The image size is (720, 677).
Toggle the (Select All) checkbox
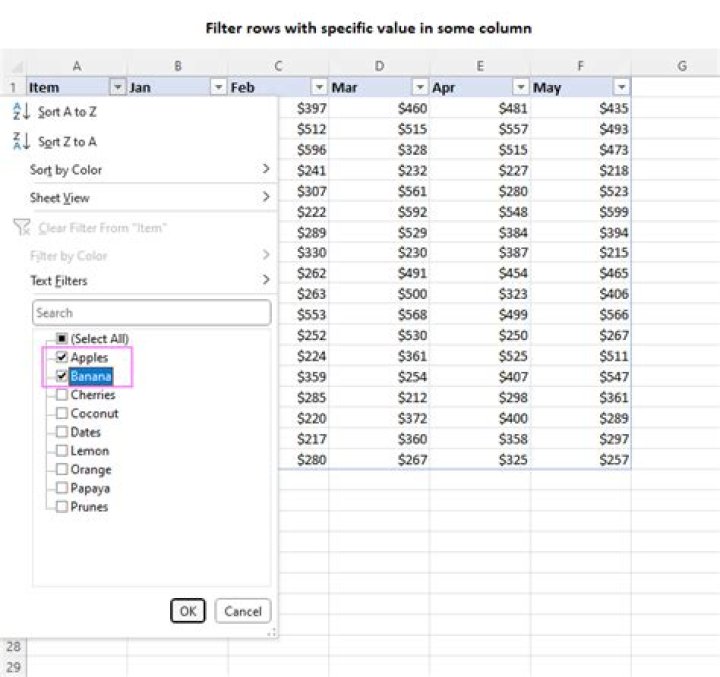click(x=62, y=338)
